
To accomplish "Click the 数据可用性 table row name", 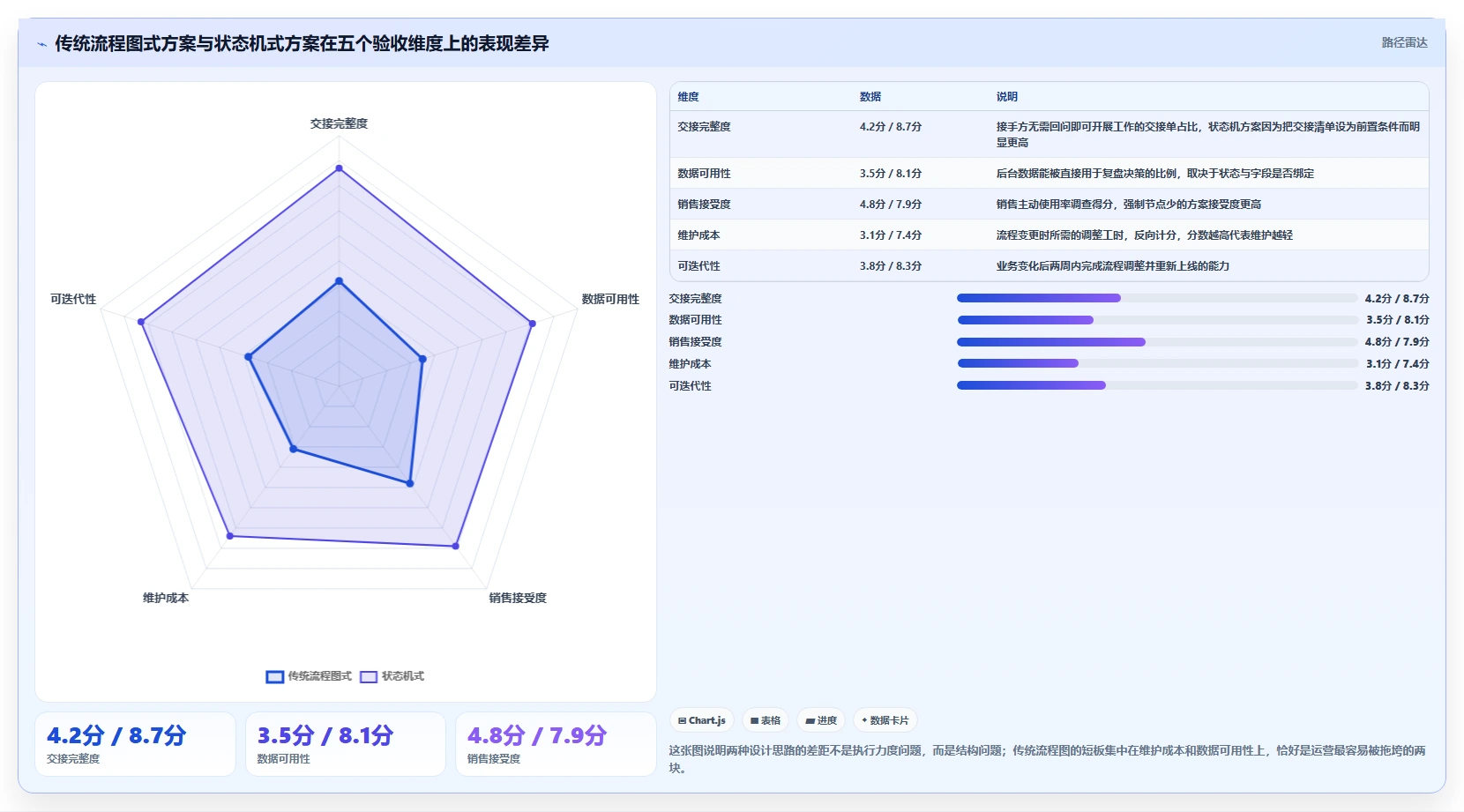I will (704, 174).
